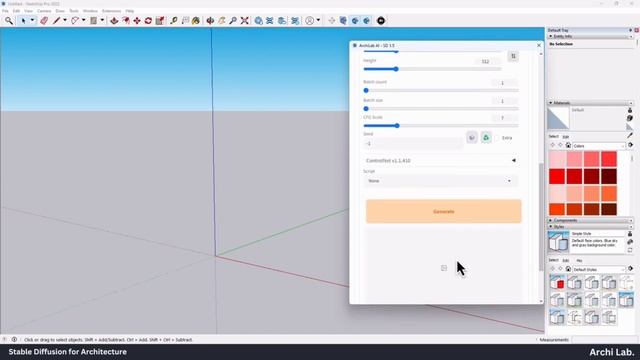The height and width of the screenshot is (360, 640).
Task: Pin the Default Tray panel
Action: 631,30
